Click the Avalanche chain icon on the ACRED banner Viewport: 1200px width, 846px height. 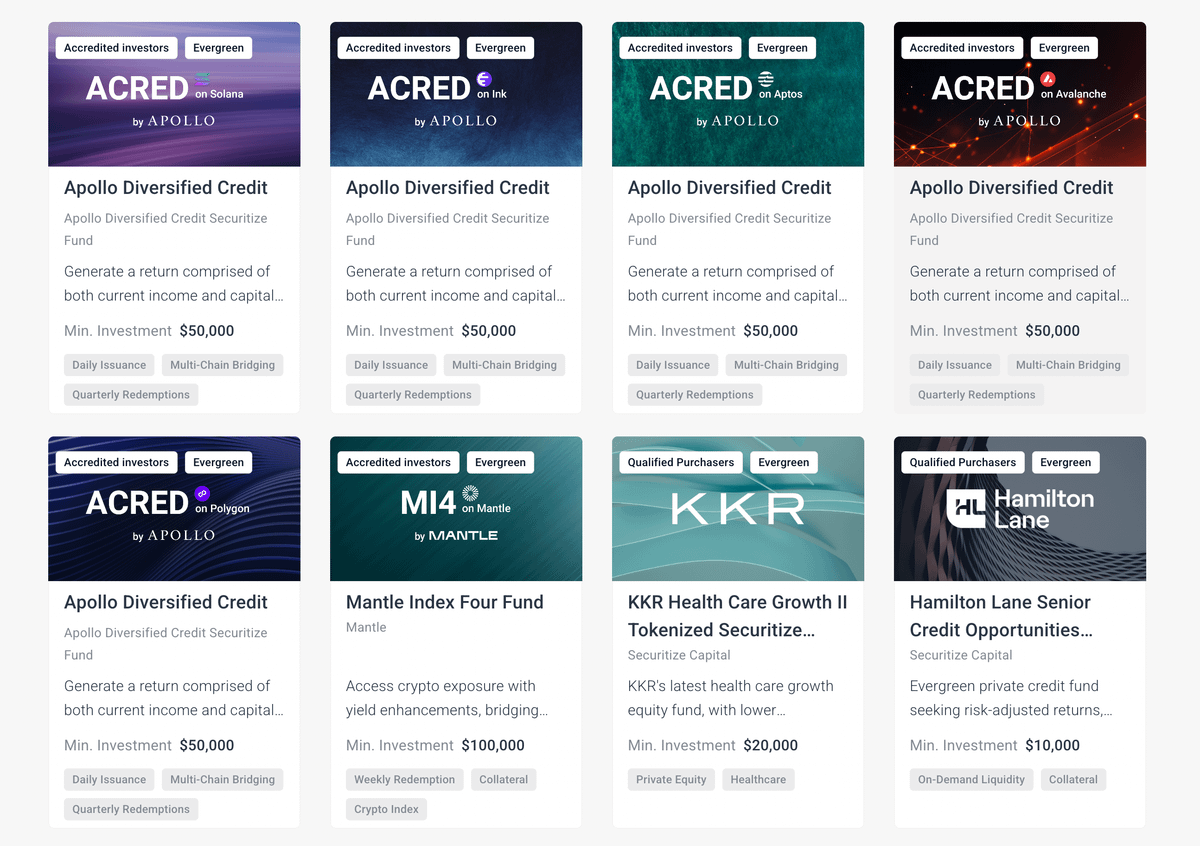tap(1048, 79)
